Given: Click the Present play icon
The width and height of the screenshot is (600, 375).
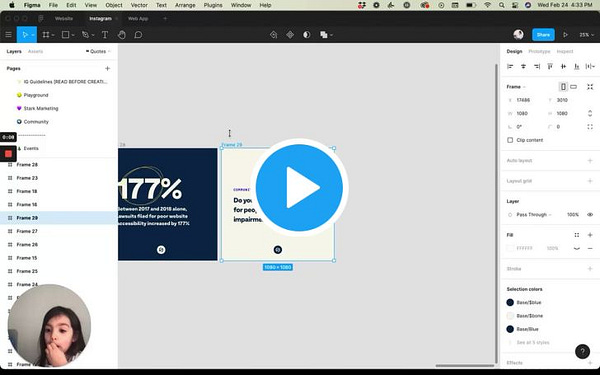Looking at the screenshot, I should click(x=565, y=35).
